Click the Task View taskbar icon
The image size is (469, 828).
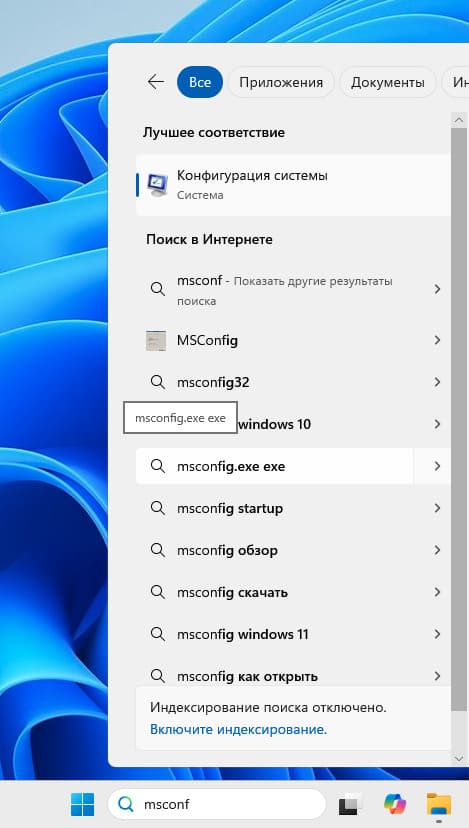pyautogui.click(x=350, y=804)
